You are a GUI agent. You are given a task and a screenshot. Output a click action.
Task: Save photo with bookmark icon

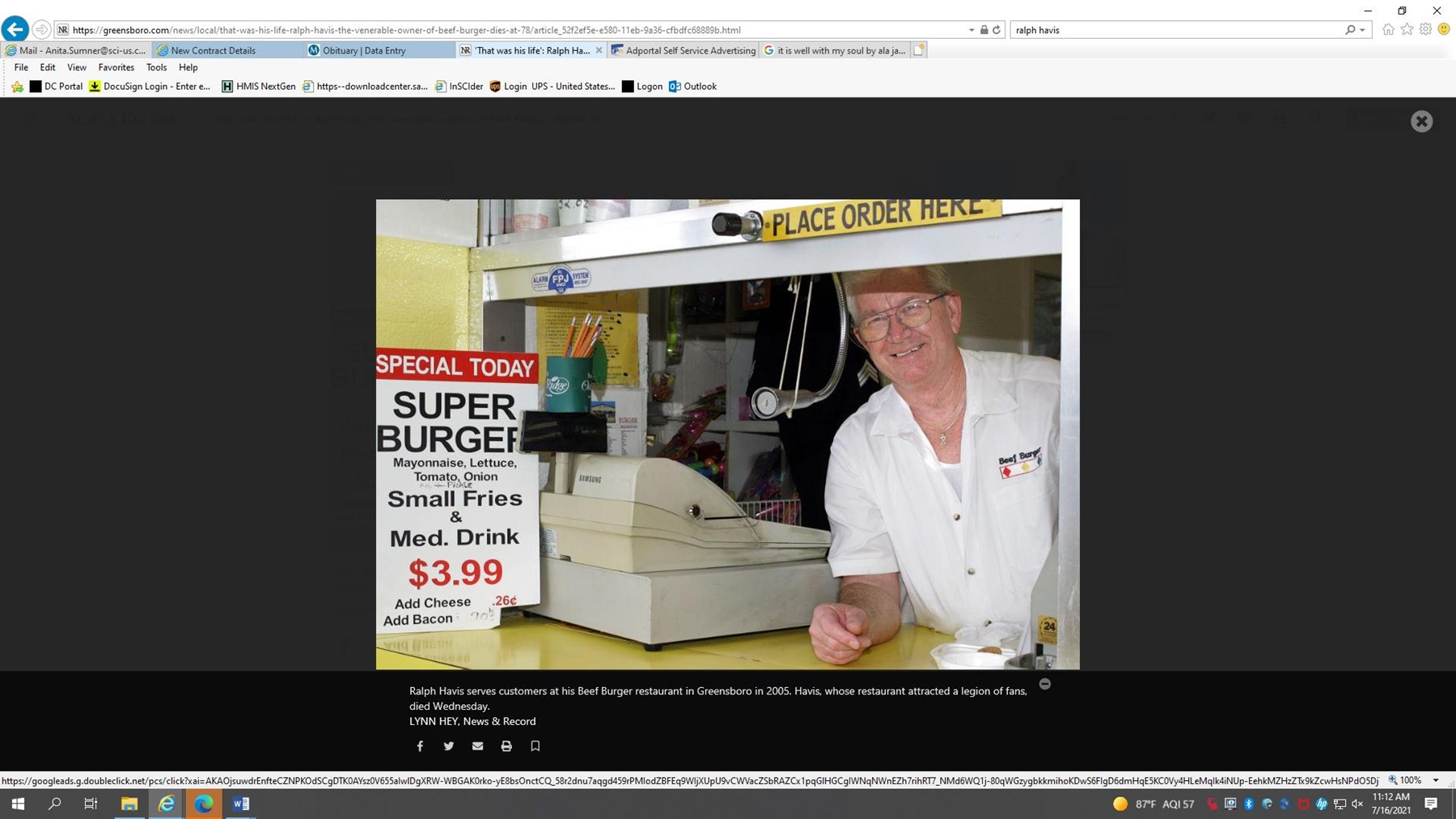coord(535,746)
